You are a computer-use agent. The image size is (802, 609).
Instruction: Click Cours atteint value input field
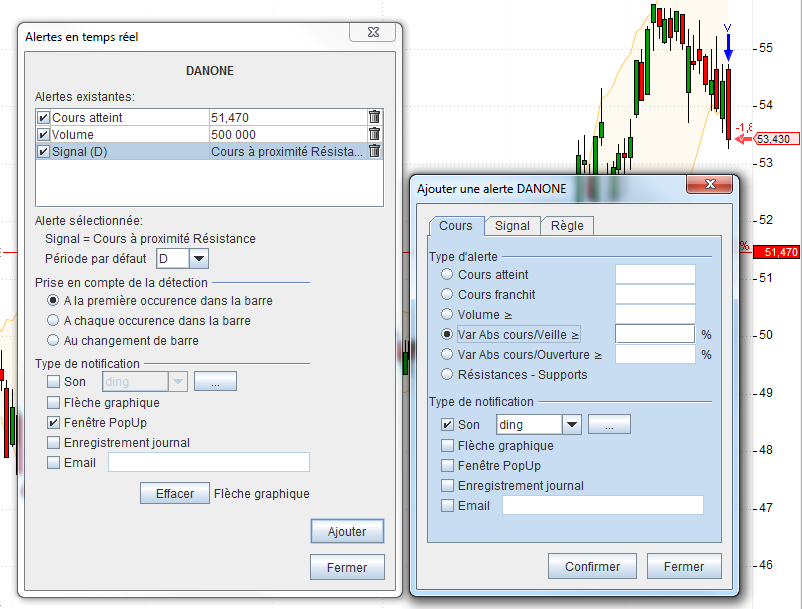coord(655,274)
